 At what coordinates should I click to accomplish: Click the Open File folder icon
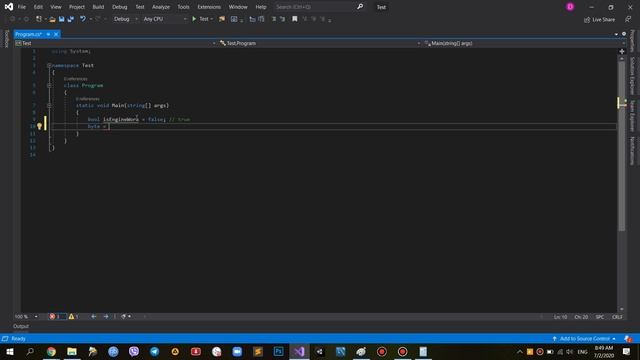pos(52,19)
